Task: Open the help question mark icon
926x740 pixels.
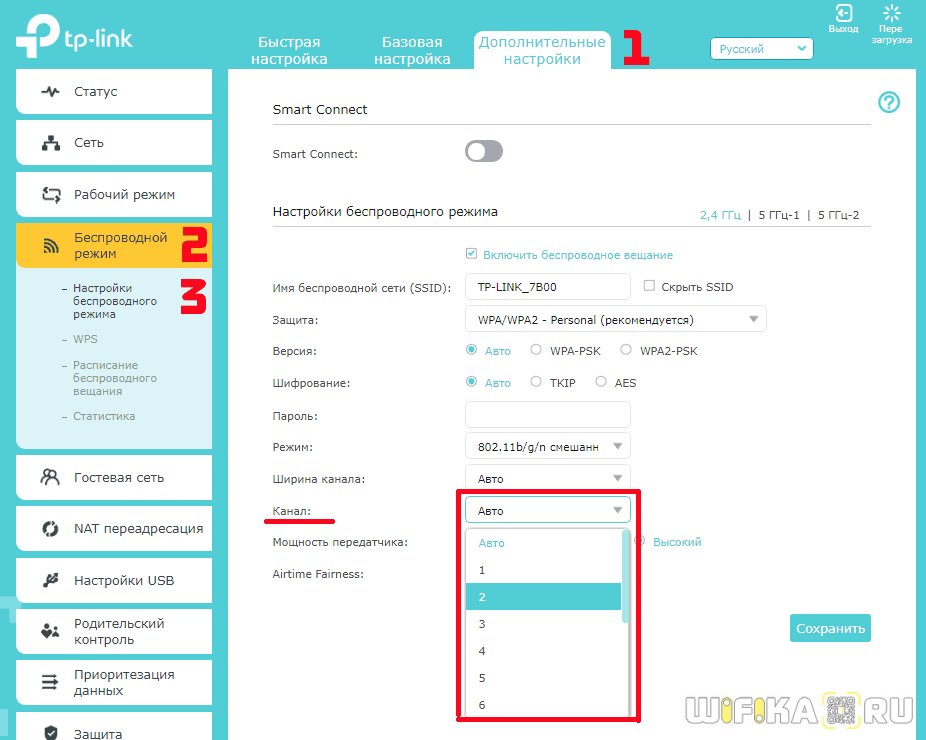Action: tap(888, 102)
